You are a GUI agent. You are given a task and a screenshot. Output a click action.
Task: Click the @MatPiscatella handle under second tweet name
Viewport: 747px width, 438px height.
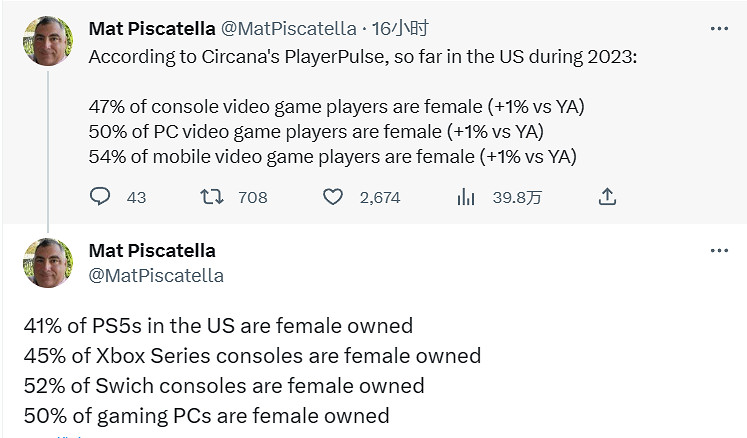156,275
